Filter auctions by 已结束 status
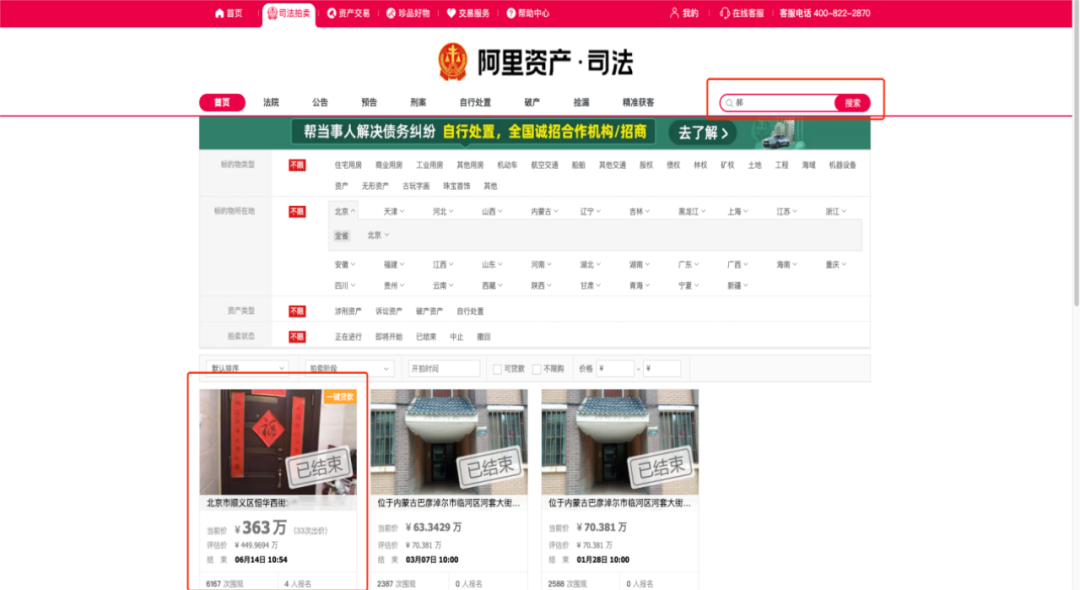This screenshot has width=1080, height=590. click(x=426, y=337)
